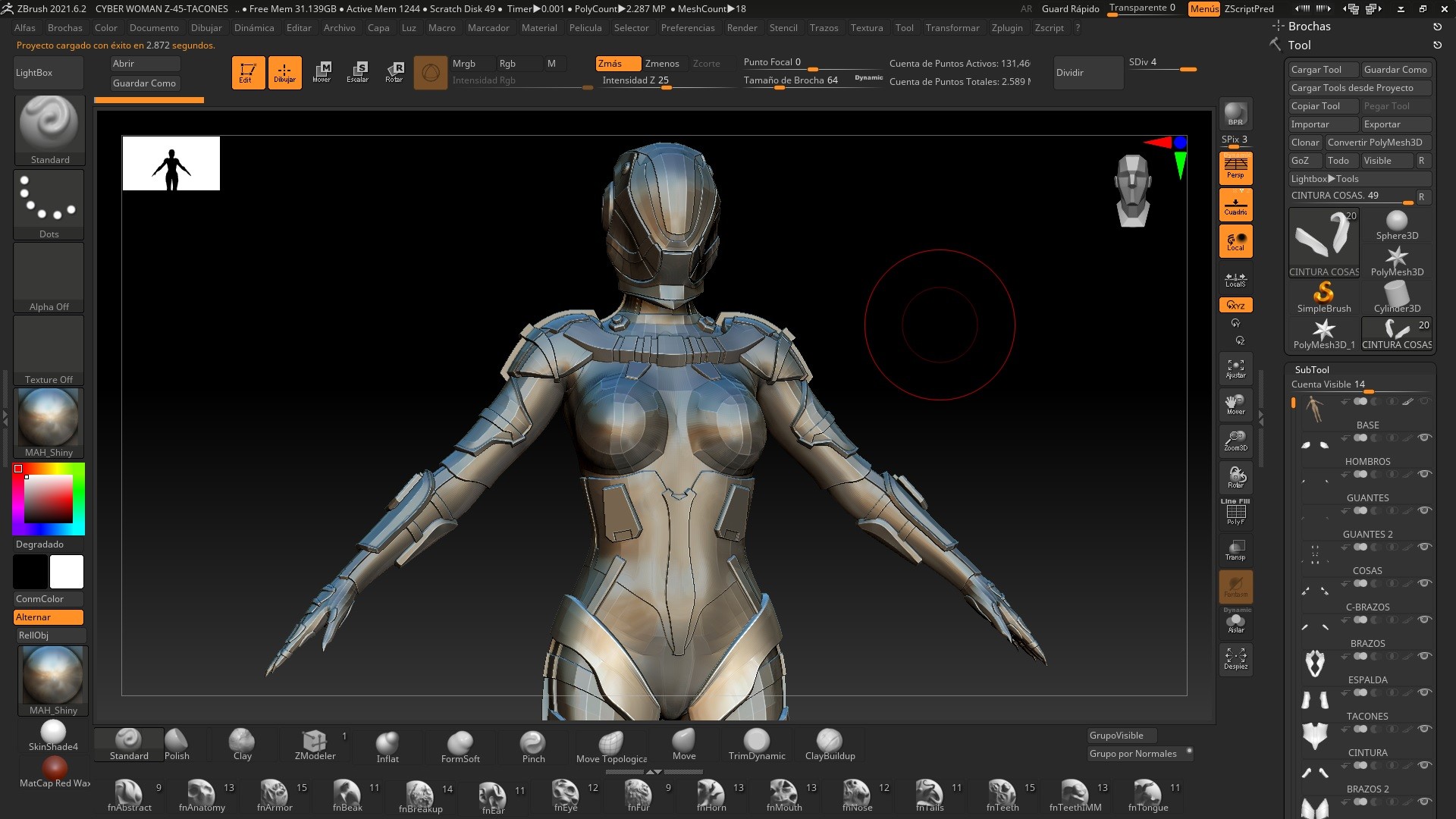Open Lightbox Tools browser

(1360, 179)
